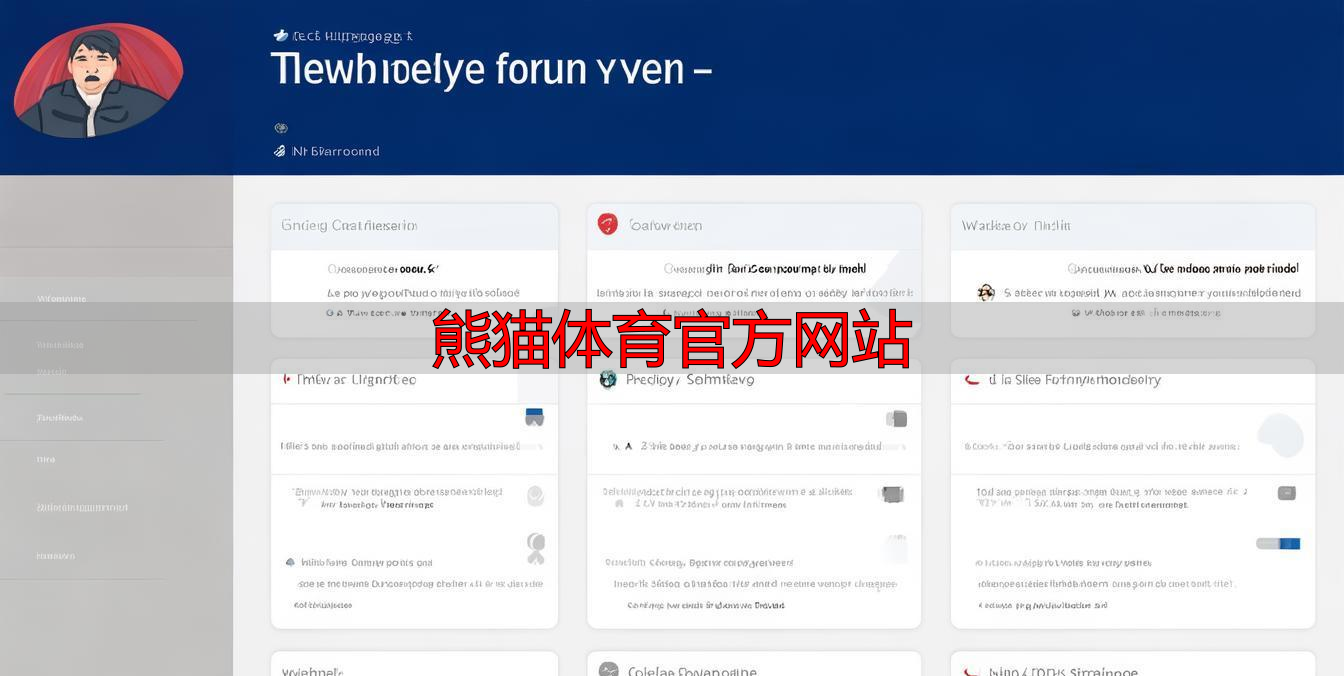
Task: Select the globe icon next to Predloy Sohmtavg
Action: (x=607, y=380)
